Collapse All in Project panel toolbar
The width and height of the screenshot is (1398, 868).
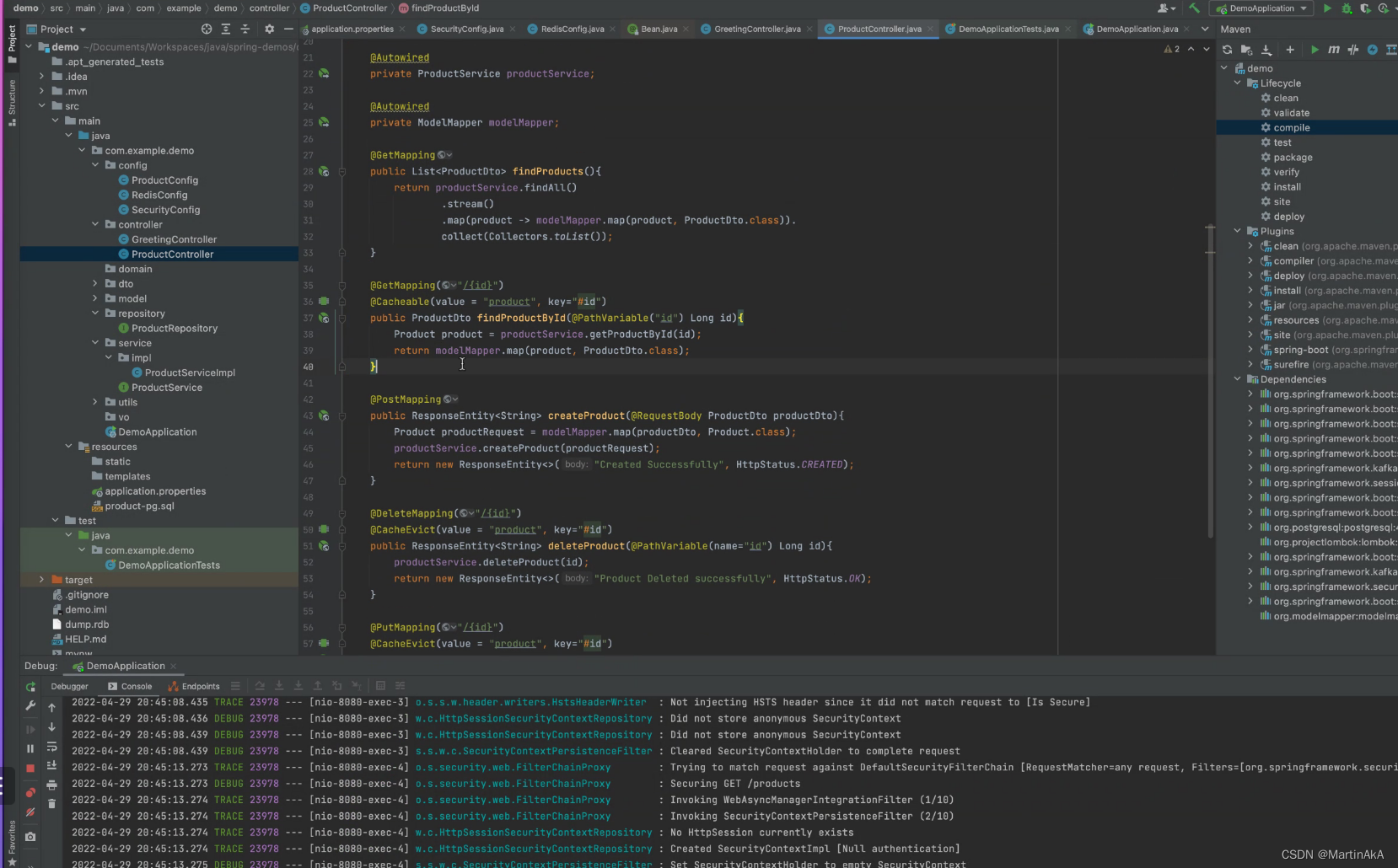click(x=245, y=29)
